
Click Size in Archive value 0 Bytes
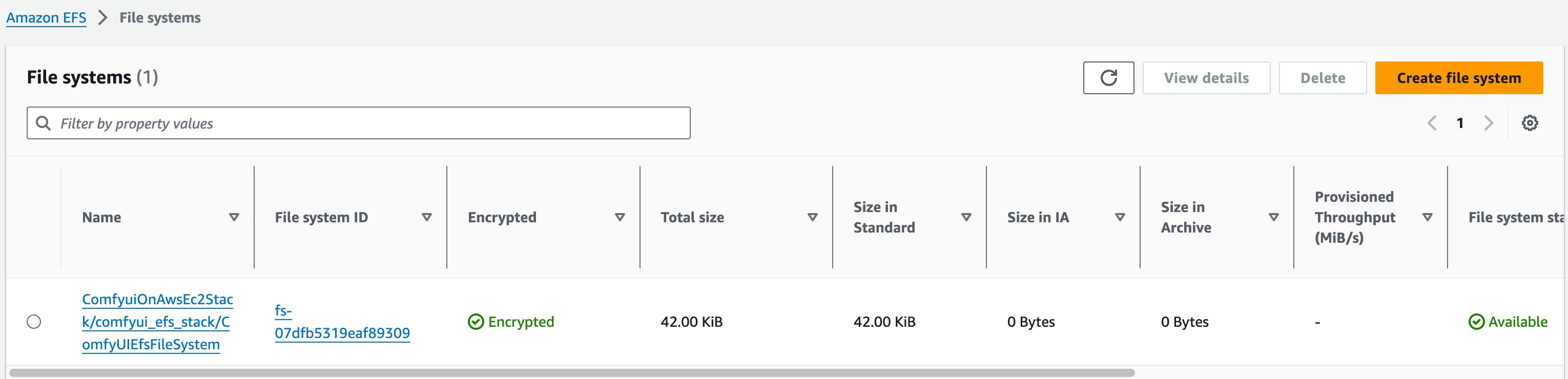(x=1185, y=322)
